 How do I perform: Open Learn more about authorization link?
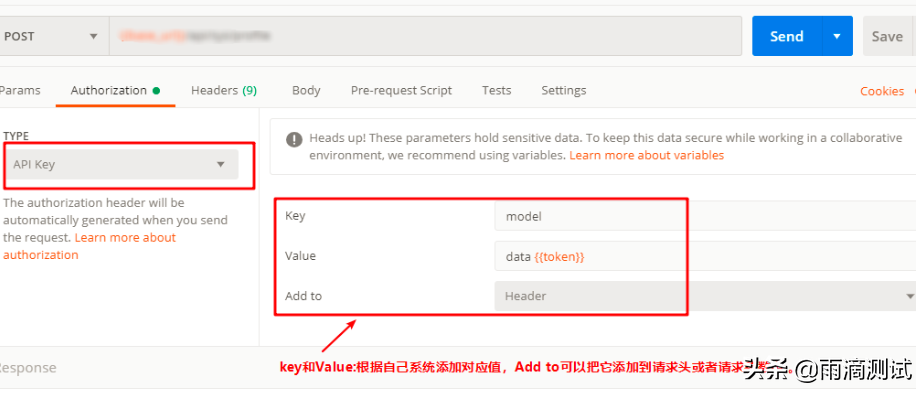pos(90,246)
